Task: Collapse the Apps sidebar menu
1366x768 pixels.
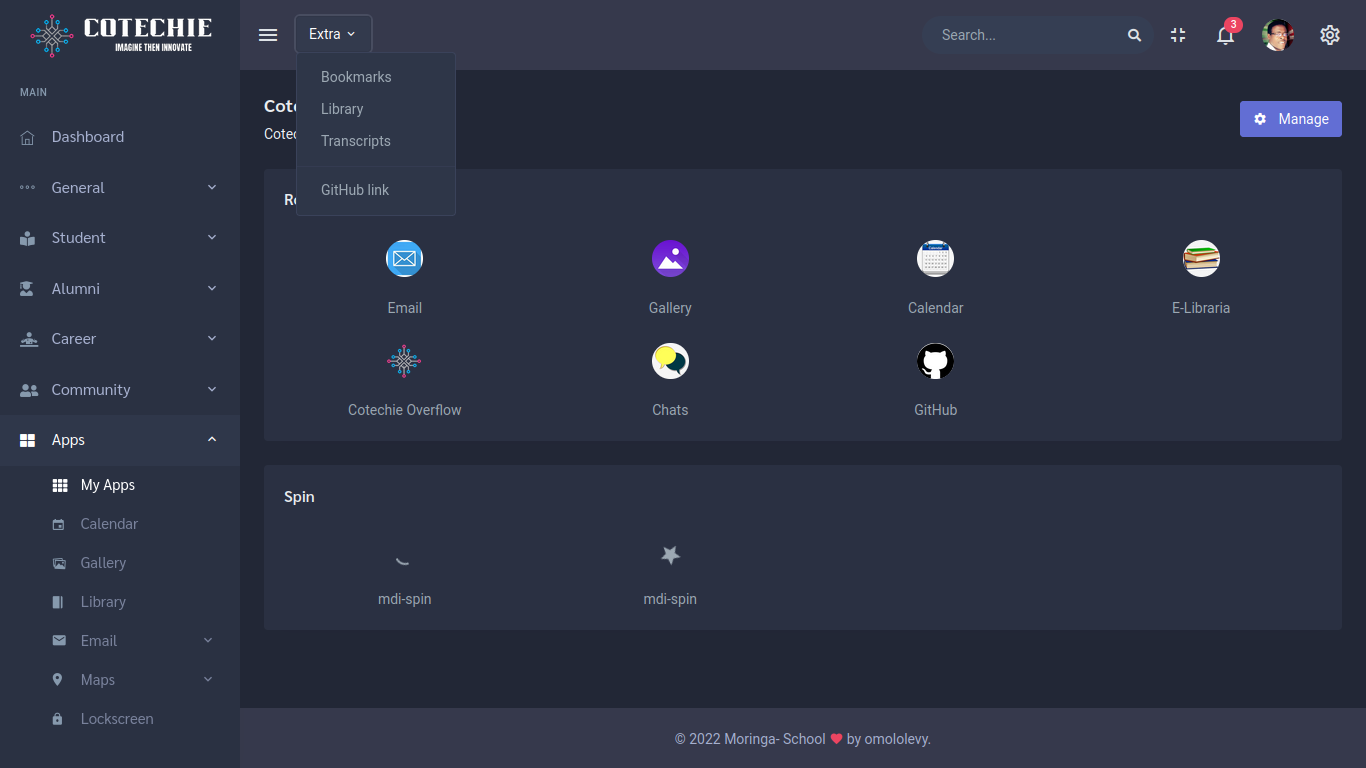Action: pos(120,440)
